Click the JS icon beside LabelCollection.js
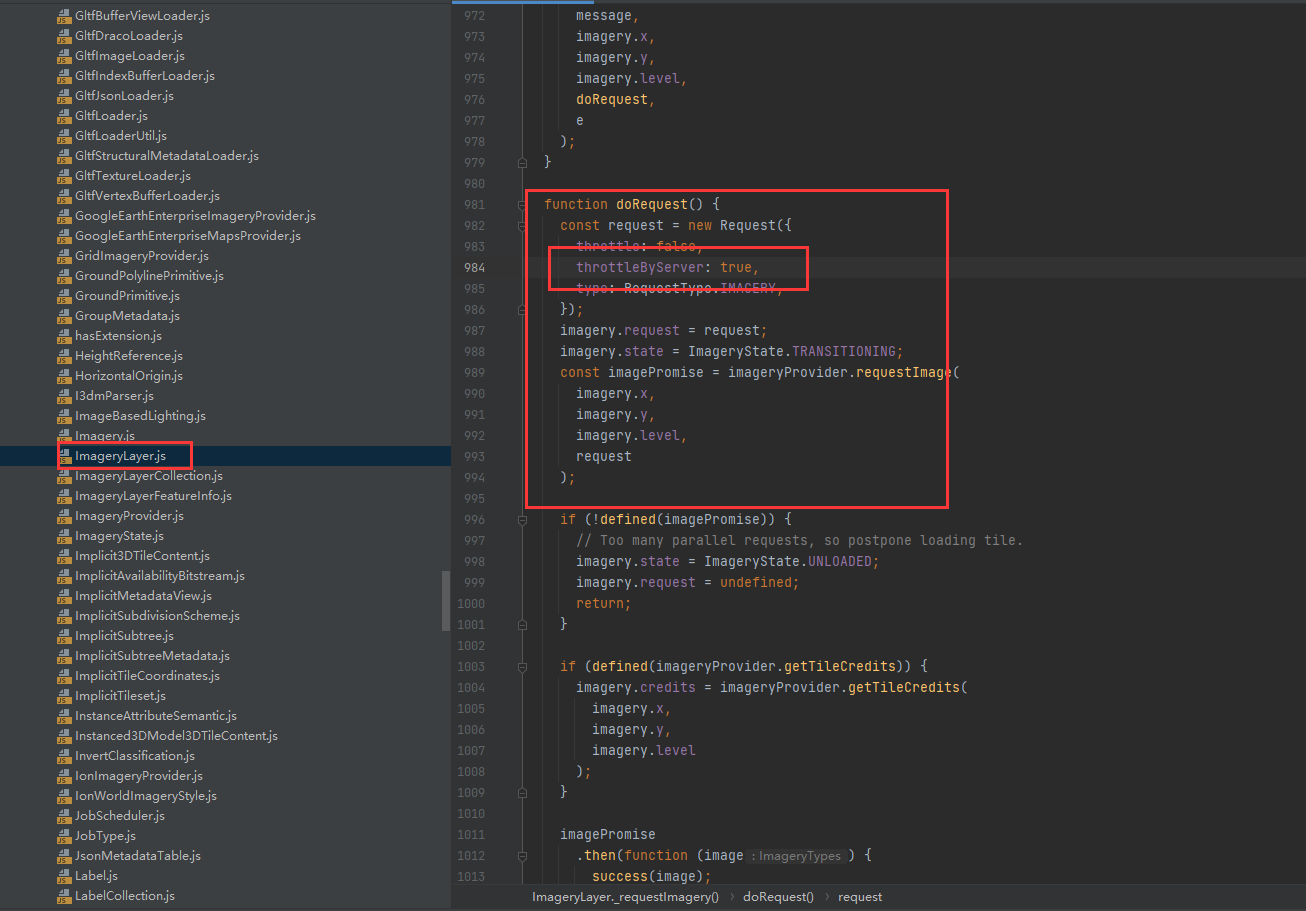The height and width of the screenshot is (911, 1306). click(65, 897)
